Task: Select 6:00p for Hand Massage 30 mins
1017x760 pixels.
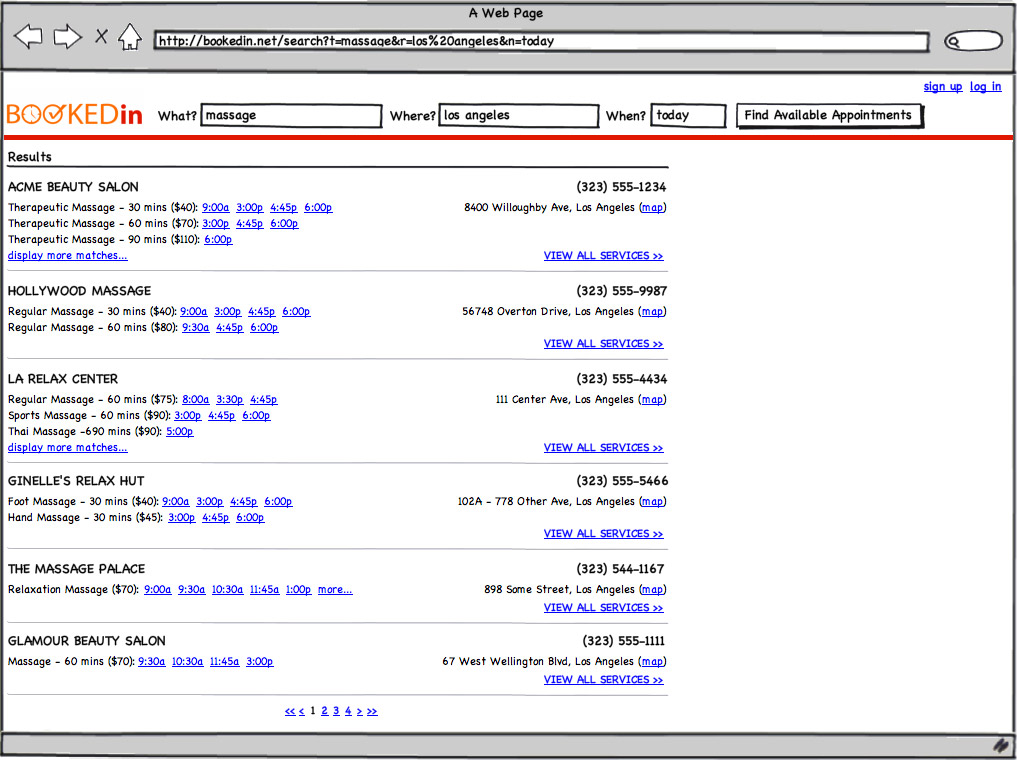Action: 250,517
